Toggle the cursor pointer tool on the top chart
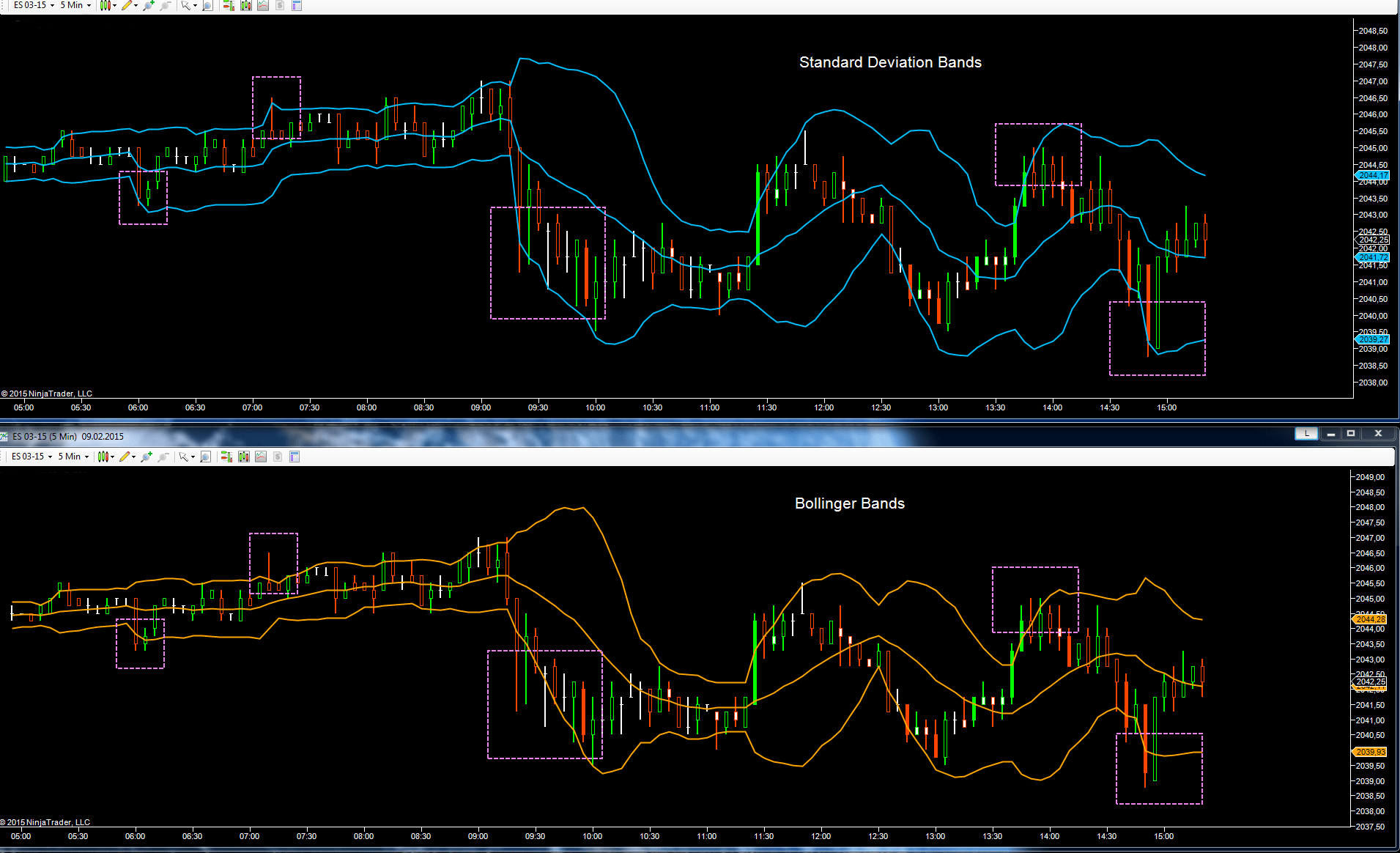The height and width of the screenshot is (853, 1400). (185, 6)
